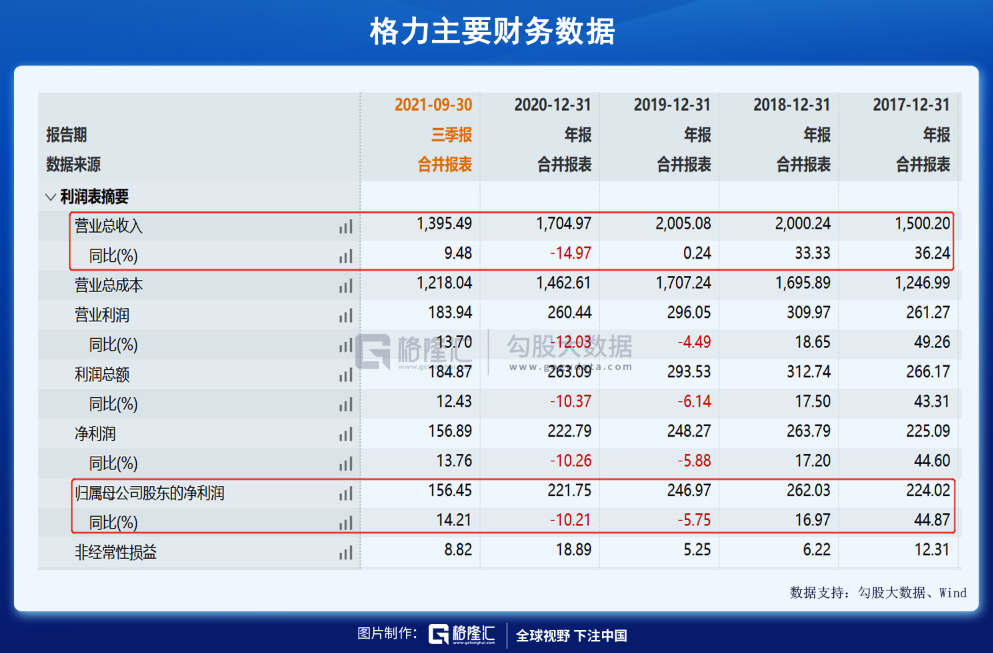This screenshot has width=993, height=653.
Task: Open chart icon for 归属母公司股东的净利润
Action: click(345, 493)
